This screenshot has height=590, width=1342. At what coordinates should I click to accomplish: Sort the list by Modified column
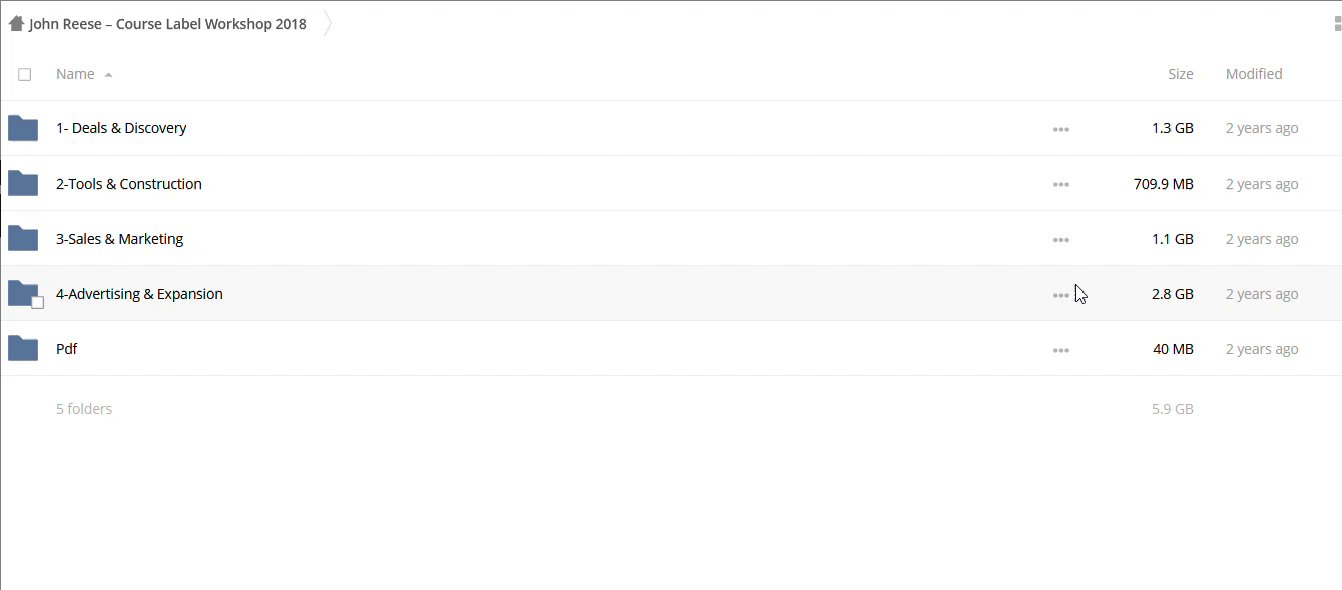tap(1254, 74)
